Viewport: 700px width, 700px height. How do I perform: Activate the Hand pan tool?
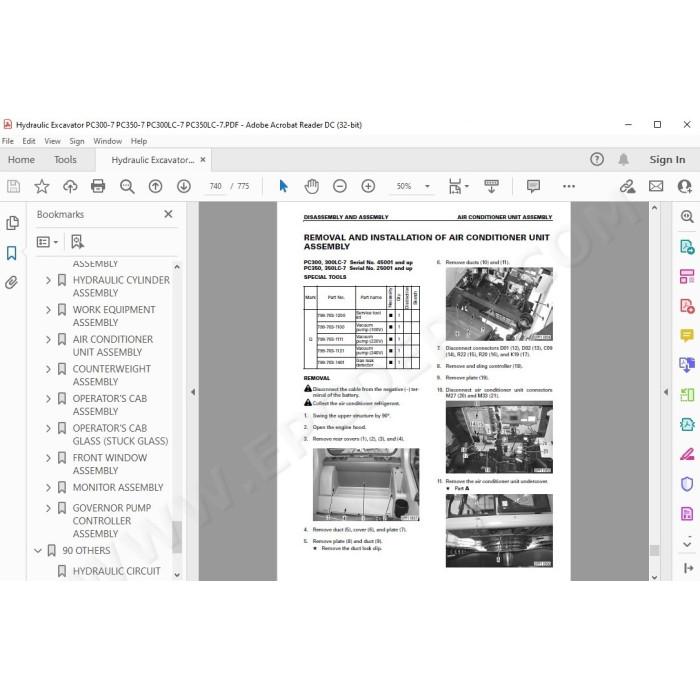(x=312, y=186)
